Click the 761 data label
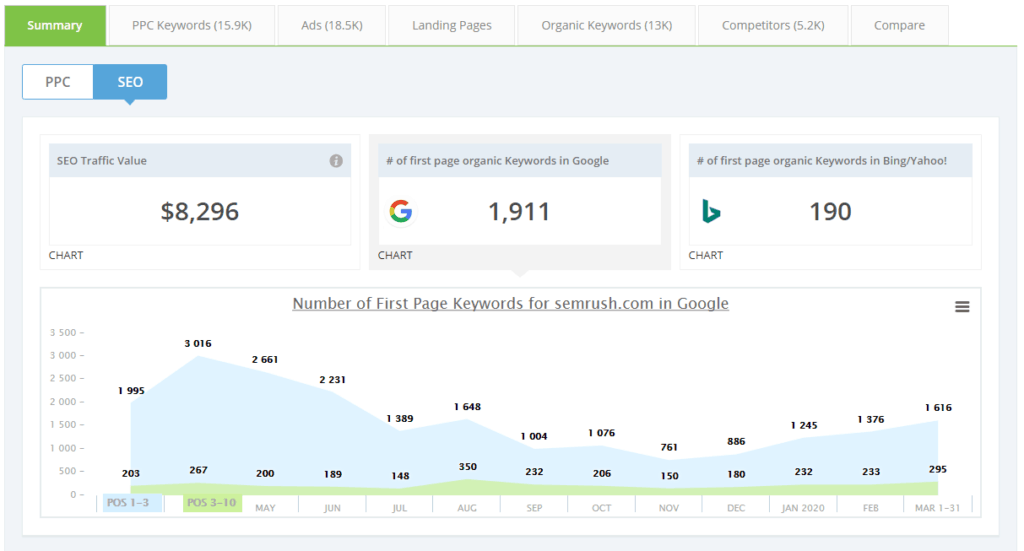The width and height of the screenshot is (1024, 551). tap(669, 447)
